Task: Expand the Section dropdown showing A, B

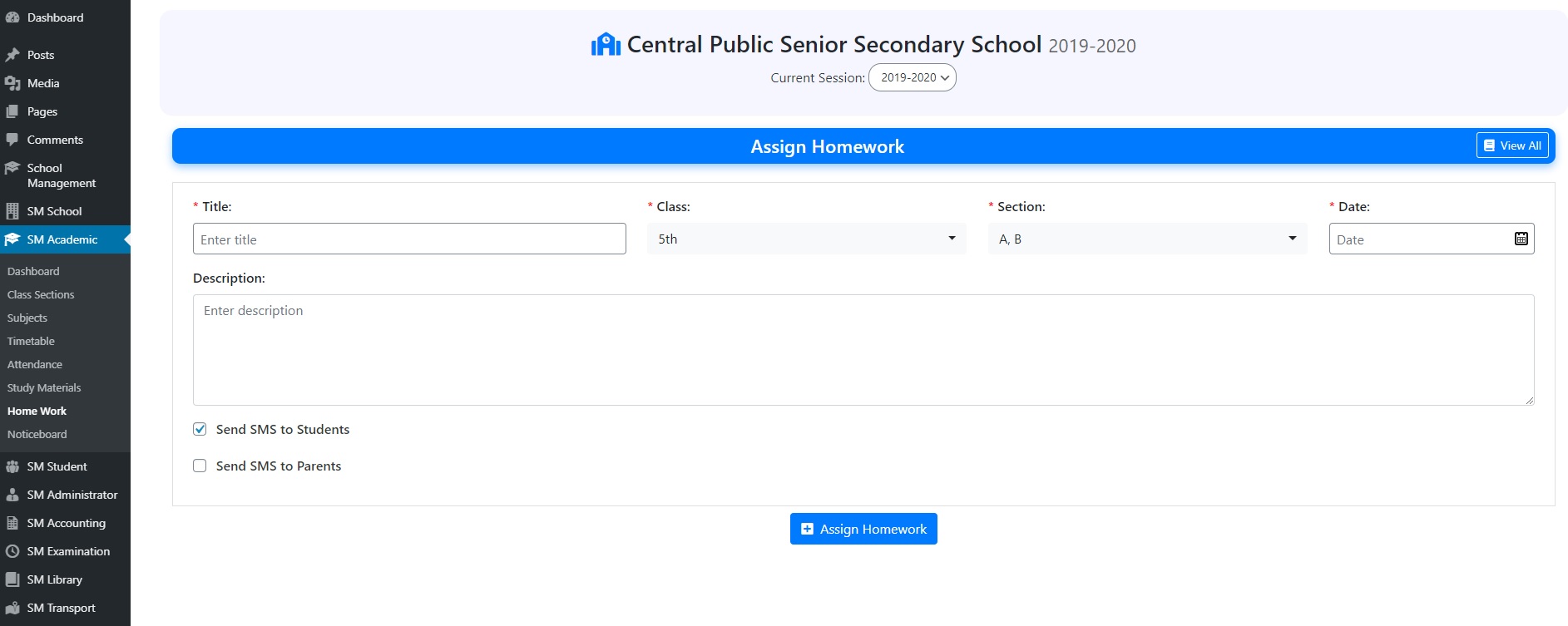Action: click(1147, 239)
